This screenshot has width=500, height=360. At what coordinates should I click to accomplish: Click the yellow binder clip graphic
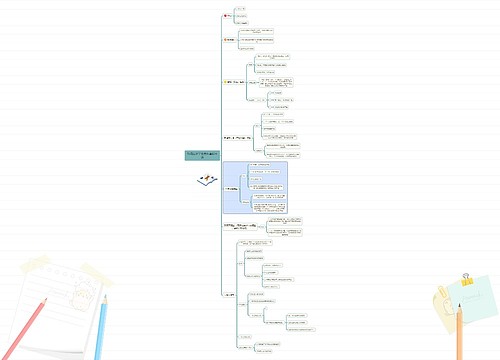pos(467,280)
